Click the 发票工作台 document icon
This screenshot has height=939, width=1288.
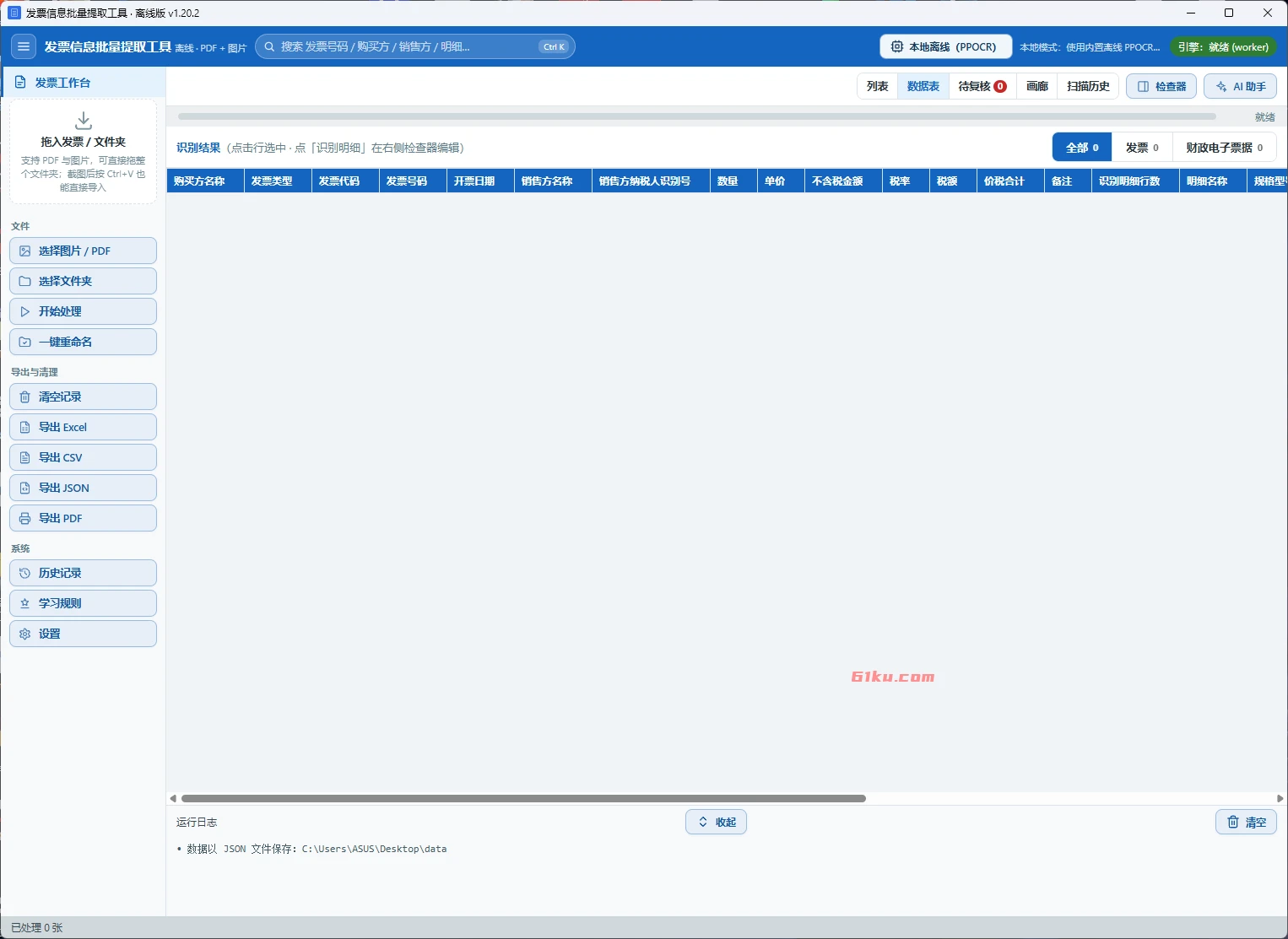[20, 83]
